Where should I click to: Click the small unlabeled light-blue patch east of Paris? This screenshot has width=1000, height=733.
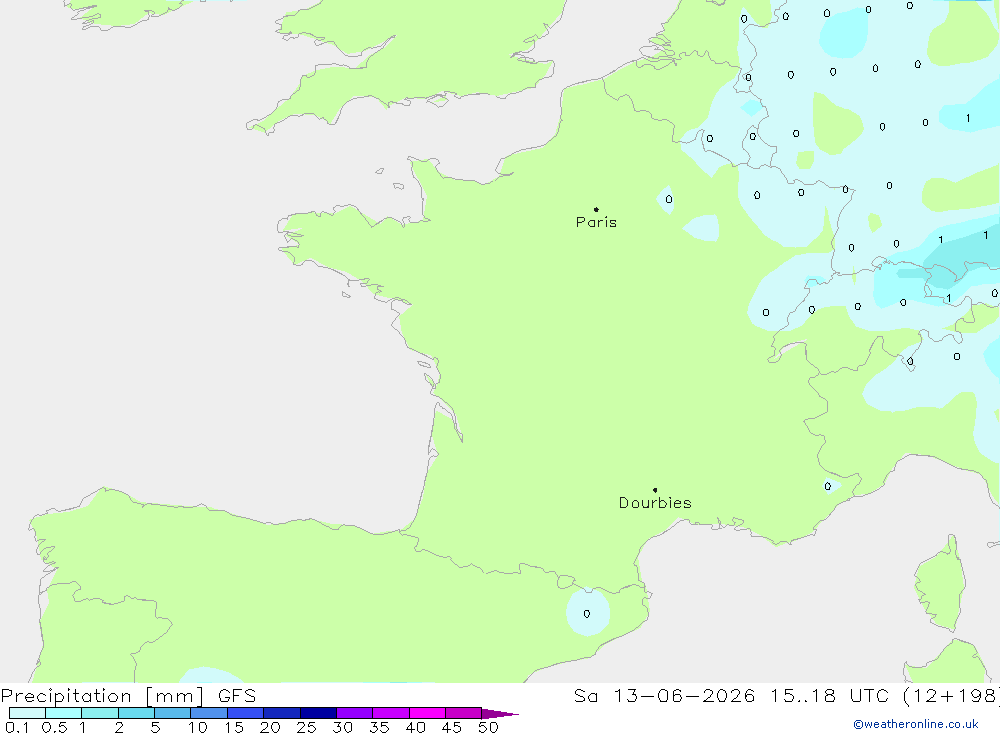702,228
